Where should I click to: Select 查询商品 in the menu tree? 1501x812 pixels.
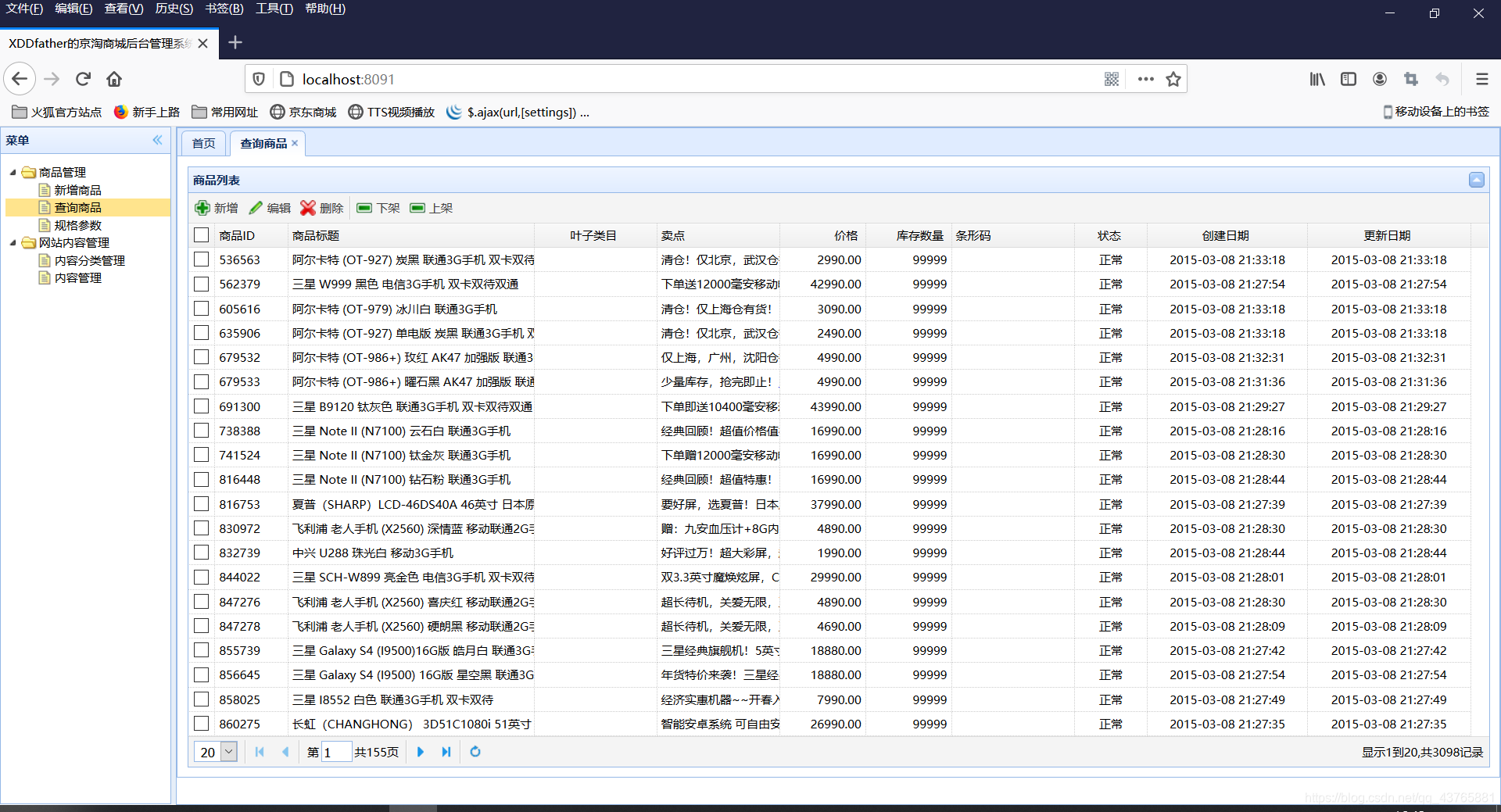pyautogui.click(x=77, y=207)
